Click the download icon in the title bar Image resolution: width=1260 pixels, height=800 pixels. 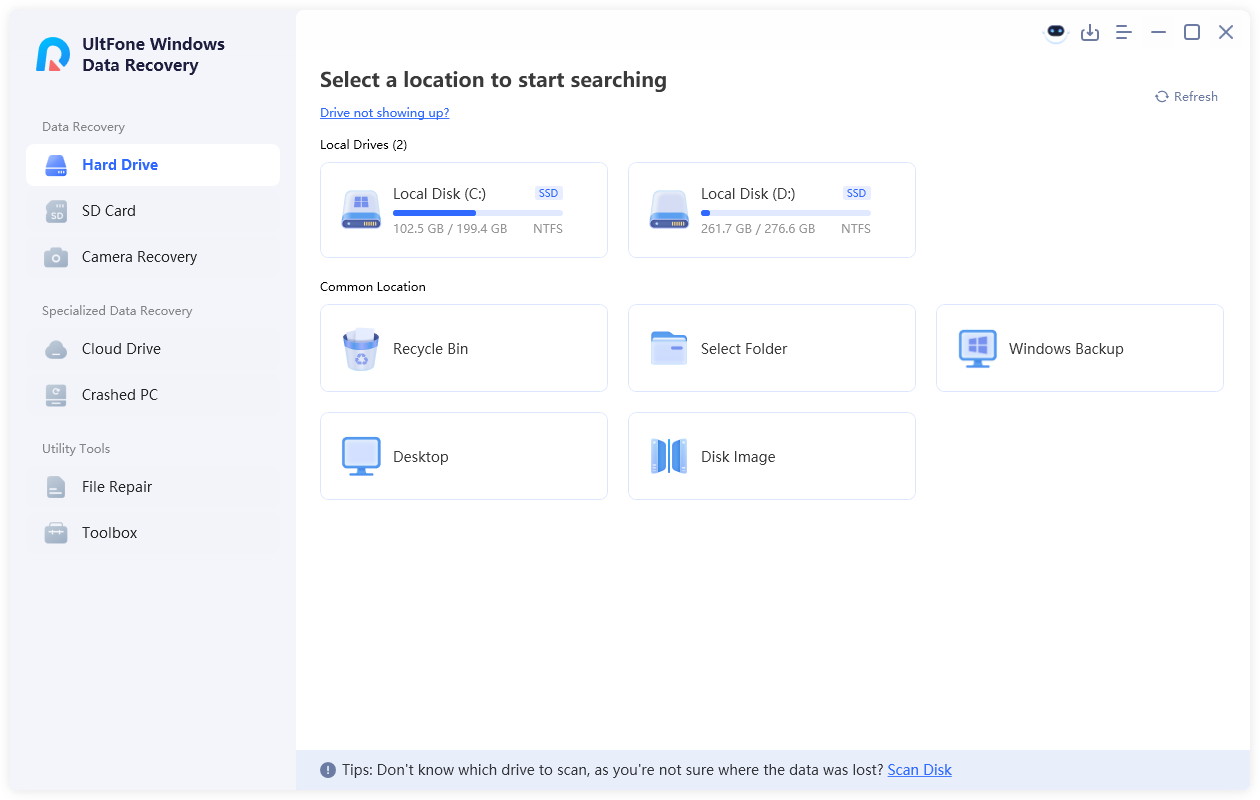click(1090, 32)
